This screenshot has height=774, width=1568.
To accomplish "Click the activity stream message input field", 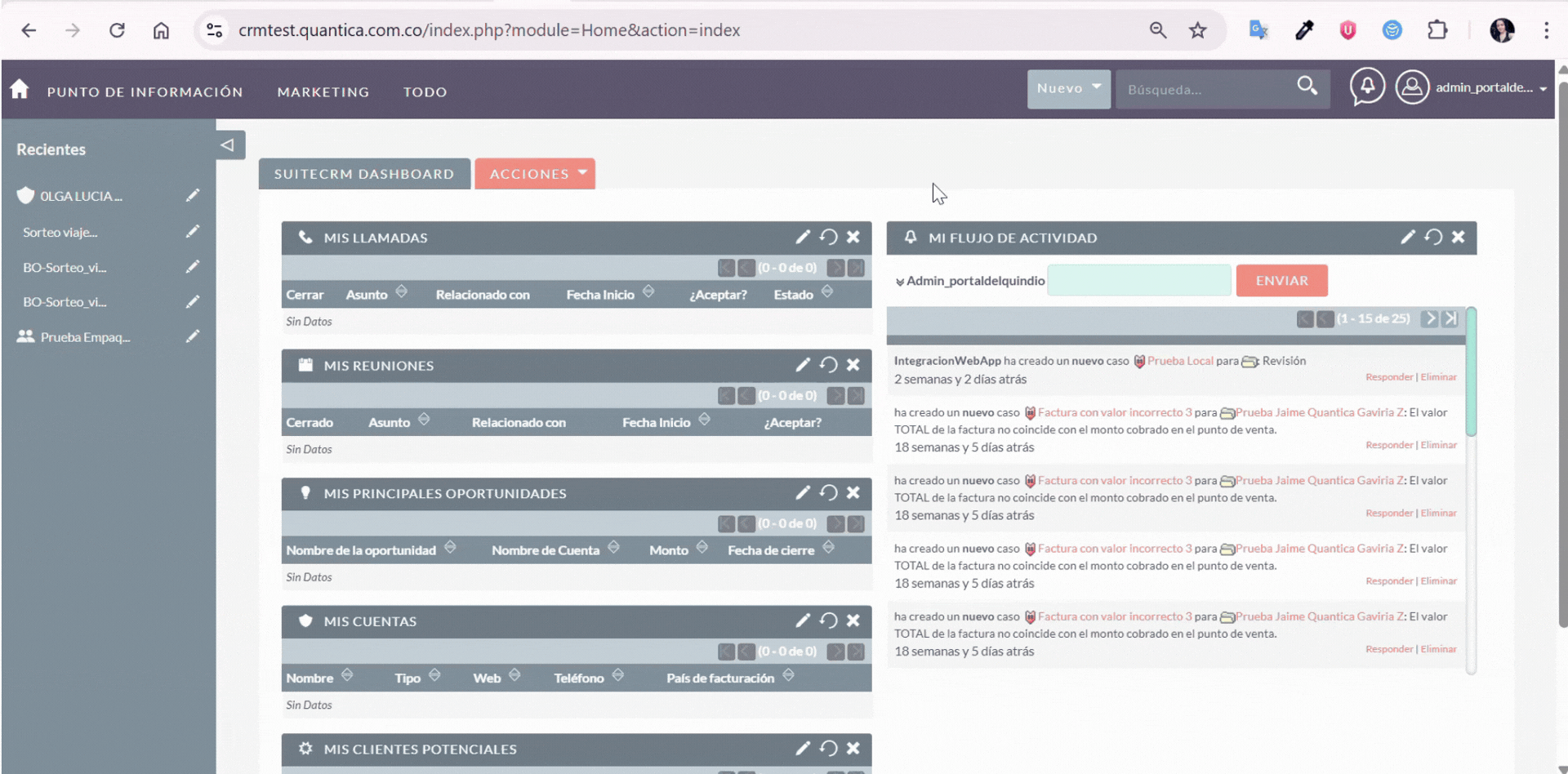I will tap(1138, 281).
